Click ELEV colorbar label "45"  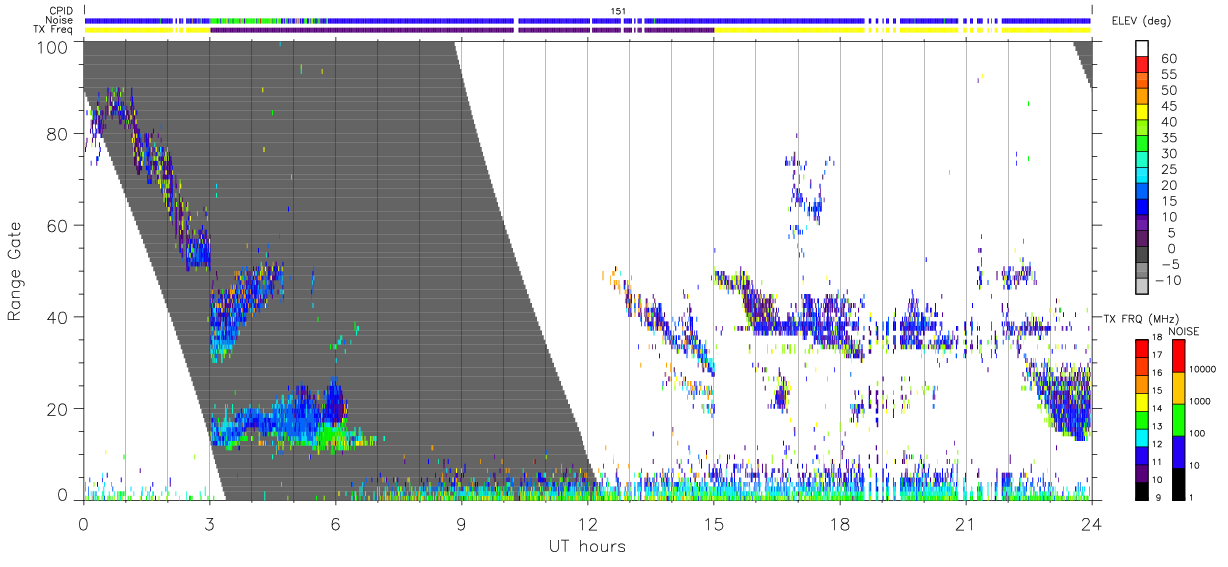(x=1168, y=106)
